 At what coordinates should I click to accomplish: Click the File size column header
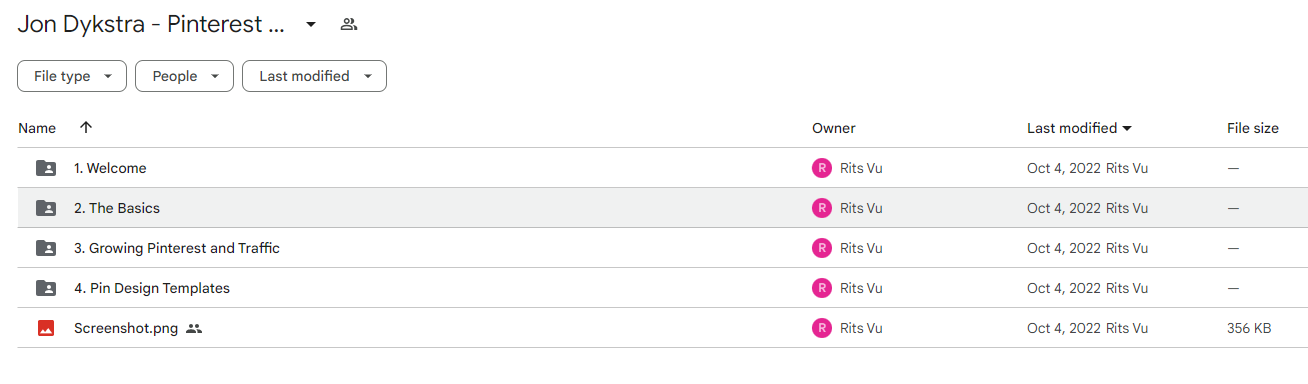[x=1253, y=128]
